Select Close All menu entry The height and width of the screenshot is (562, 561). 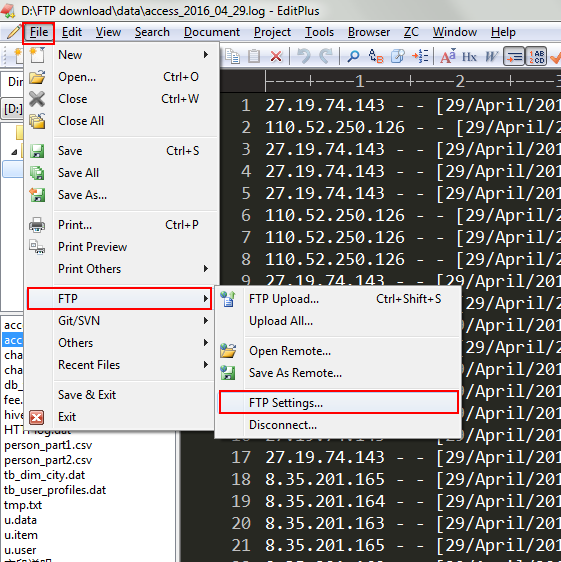point(122,121)
